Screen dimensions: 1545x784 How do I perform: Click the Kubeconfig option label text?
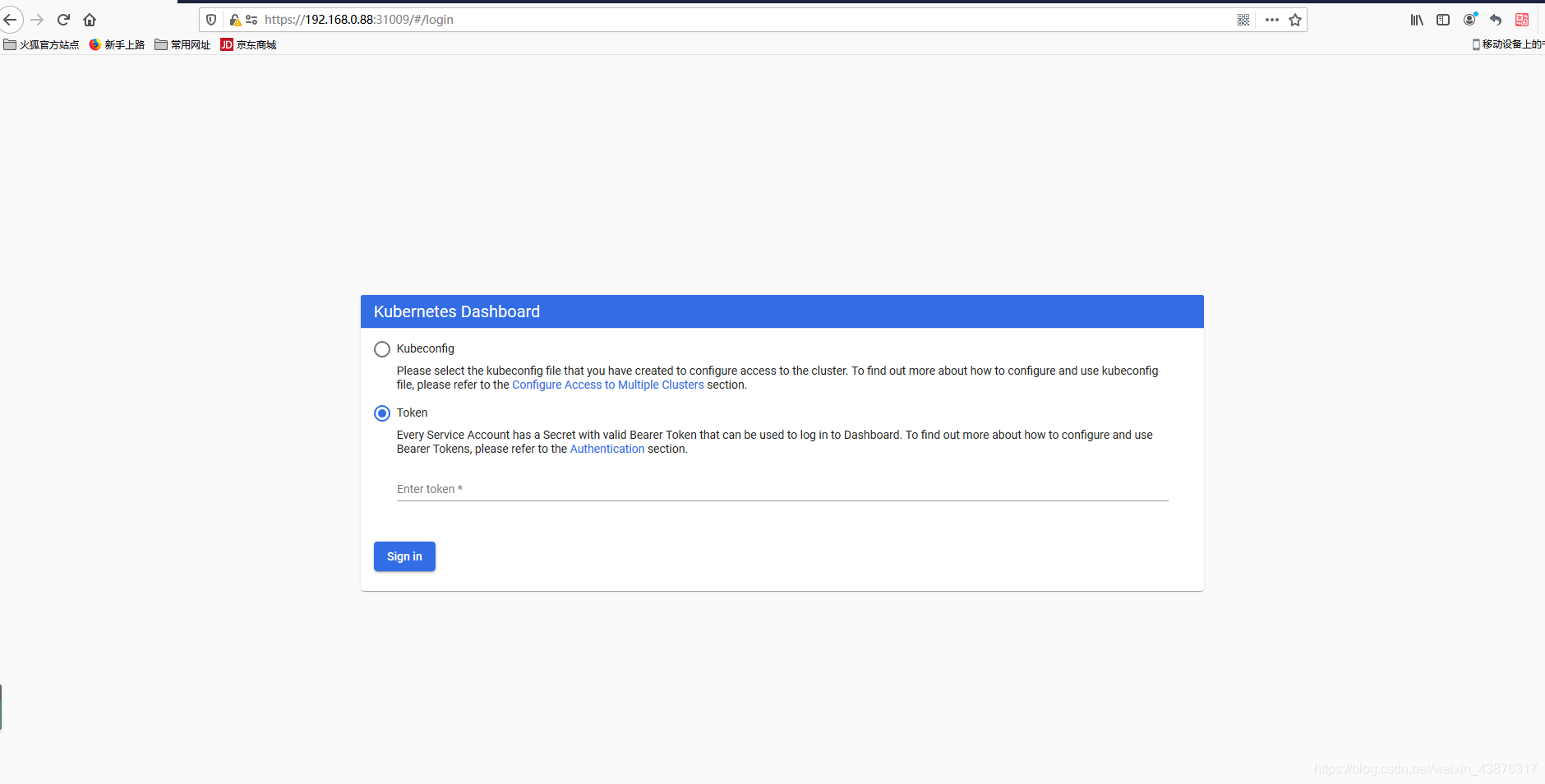pyautogui.click(x=425, y=348)
